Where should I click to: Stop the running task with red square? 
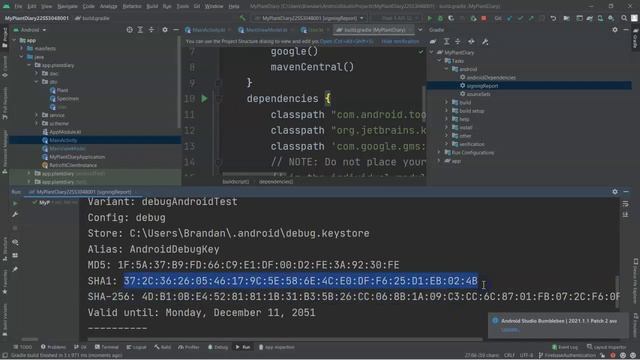[484, 18]
